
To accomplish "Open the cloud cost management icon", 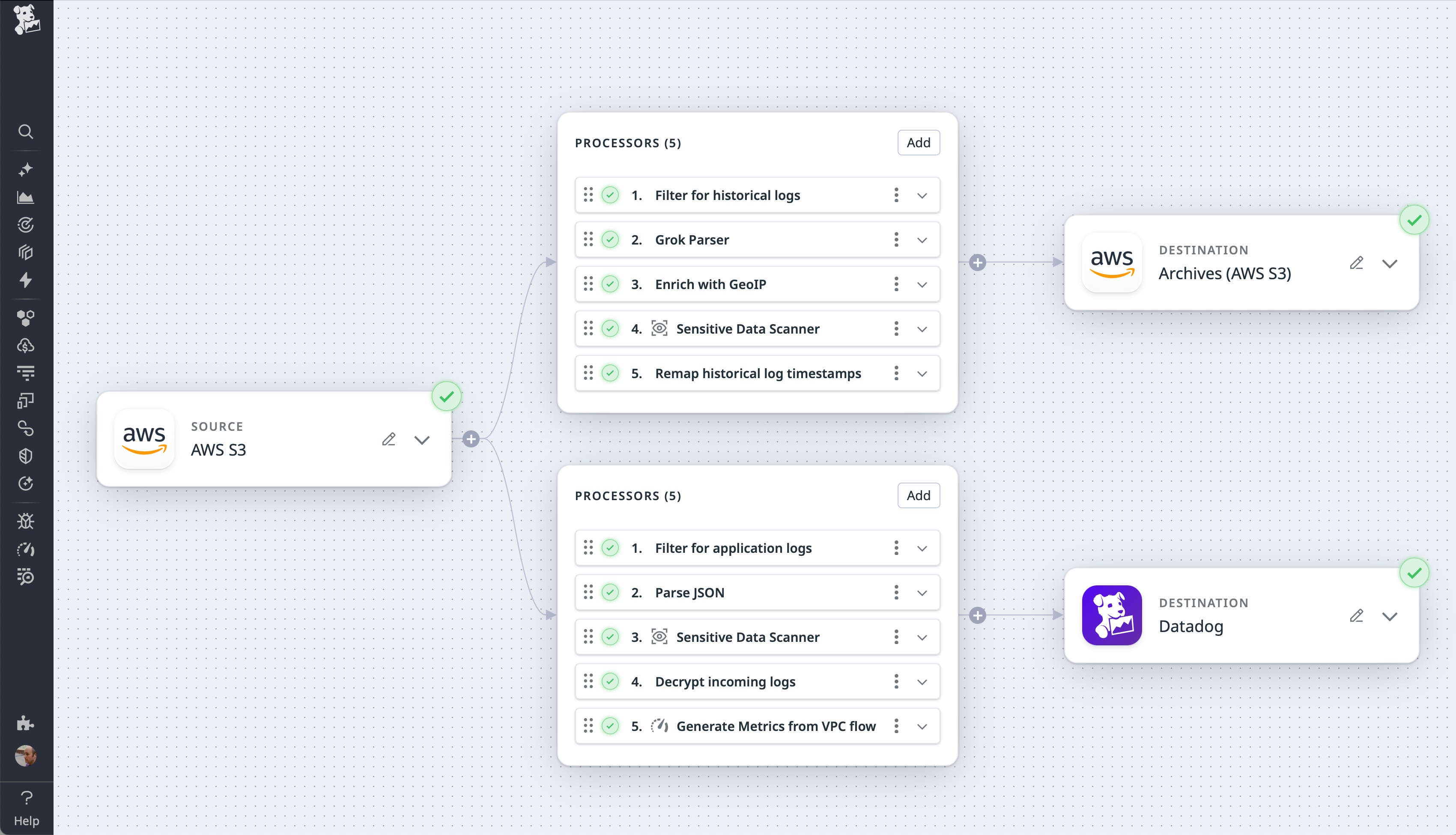I will pyautogui.click(x=26, y=345).
